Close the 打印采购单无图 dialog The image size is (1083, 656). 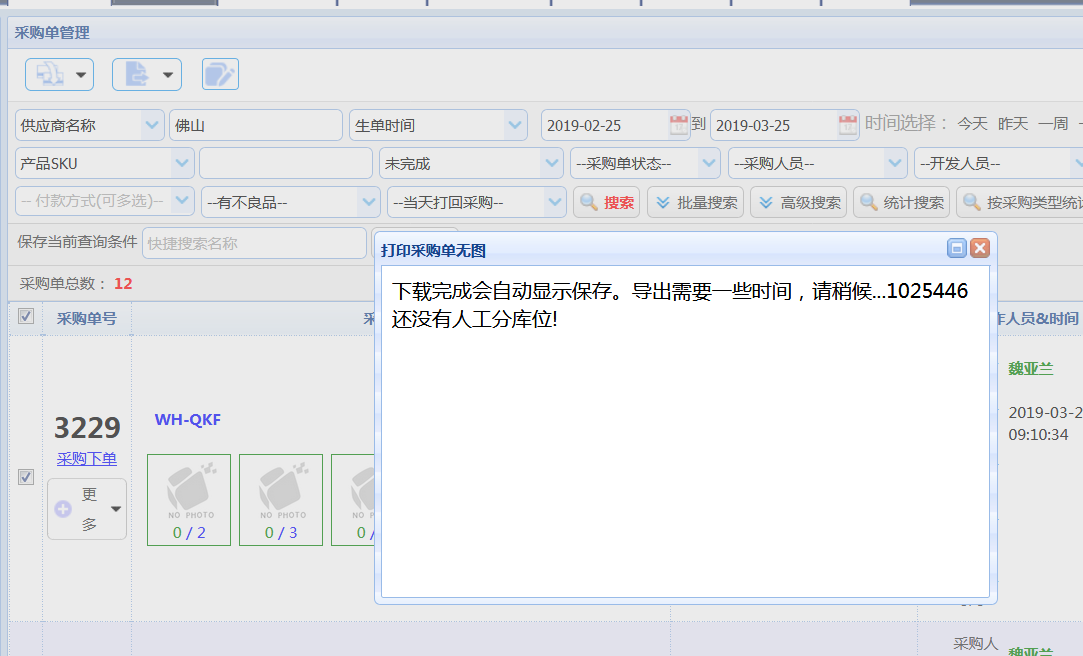click(979, 249)
